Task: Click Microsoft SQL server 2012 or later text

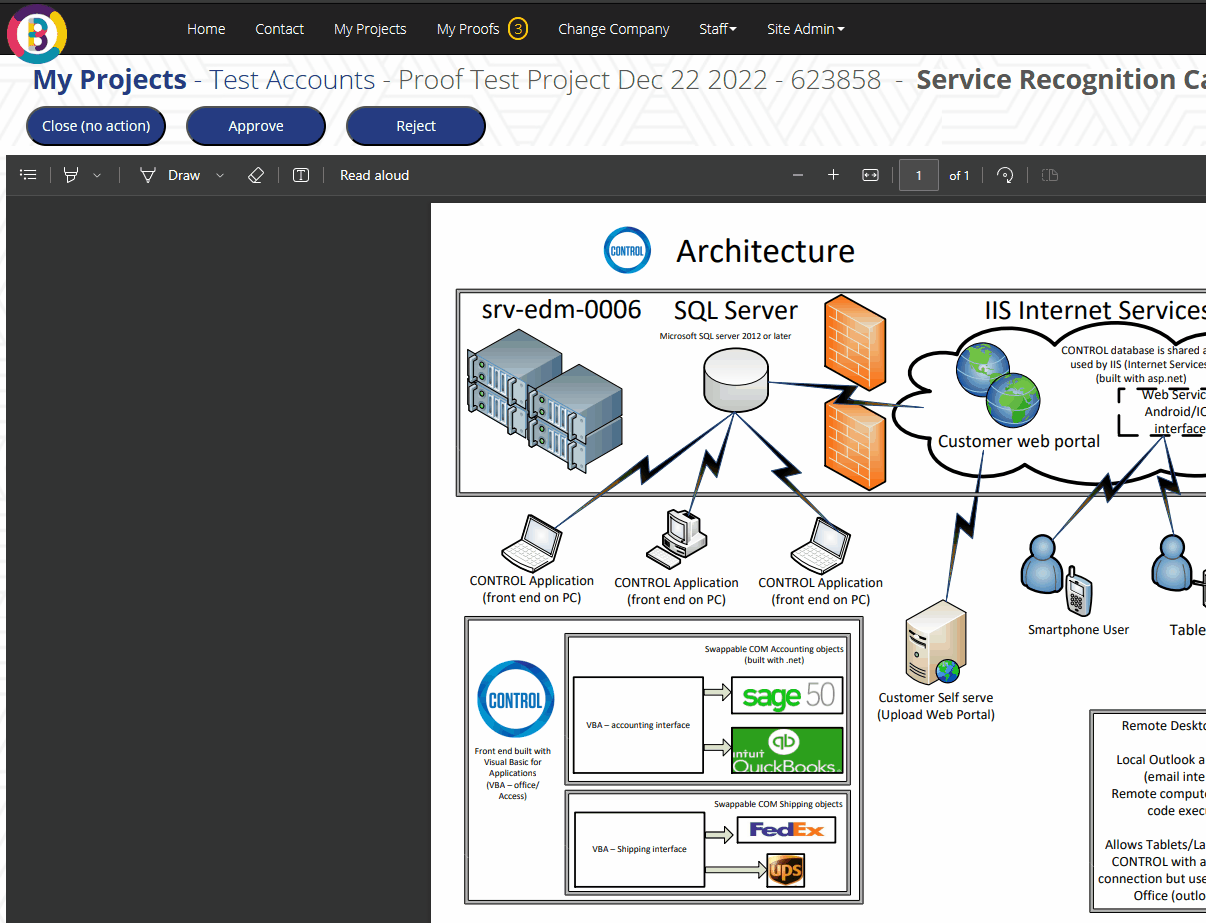Action: point(725,336)
